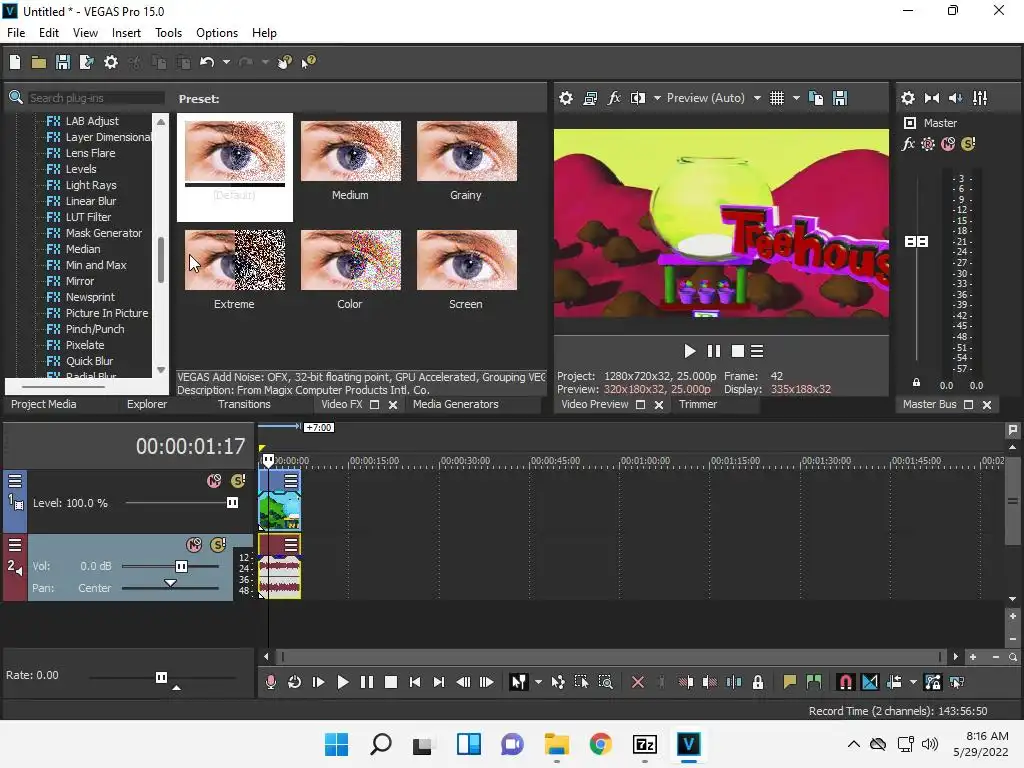The image size is (1024, 768).
Task: Open Media Generators tab
Action: pos(456,404)
